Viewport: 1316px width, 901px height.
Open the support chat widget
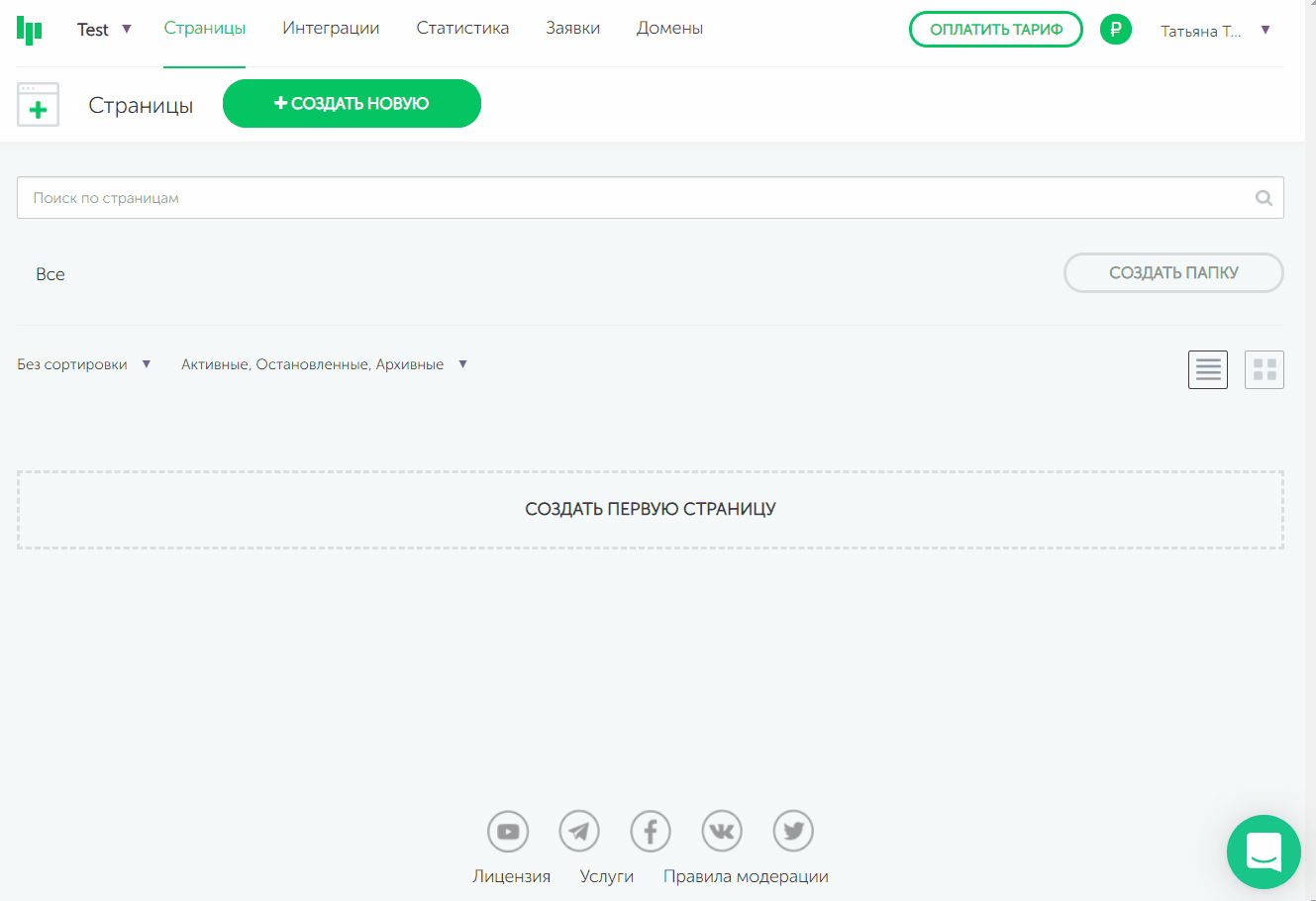click(1264, 851)
